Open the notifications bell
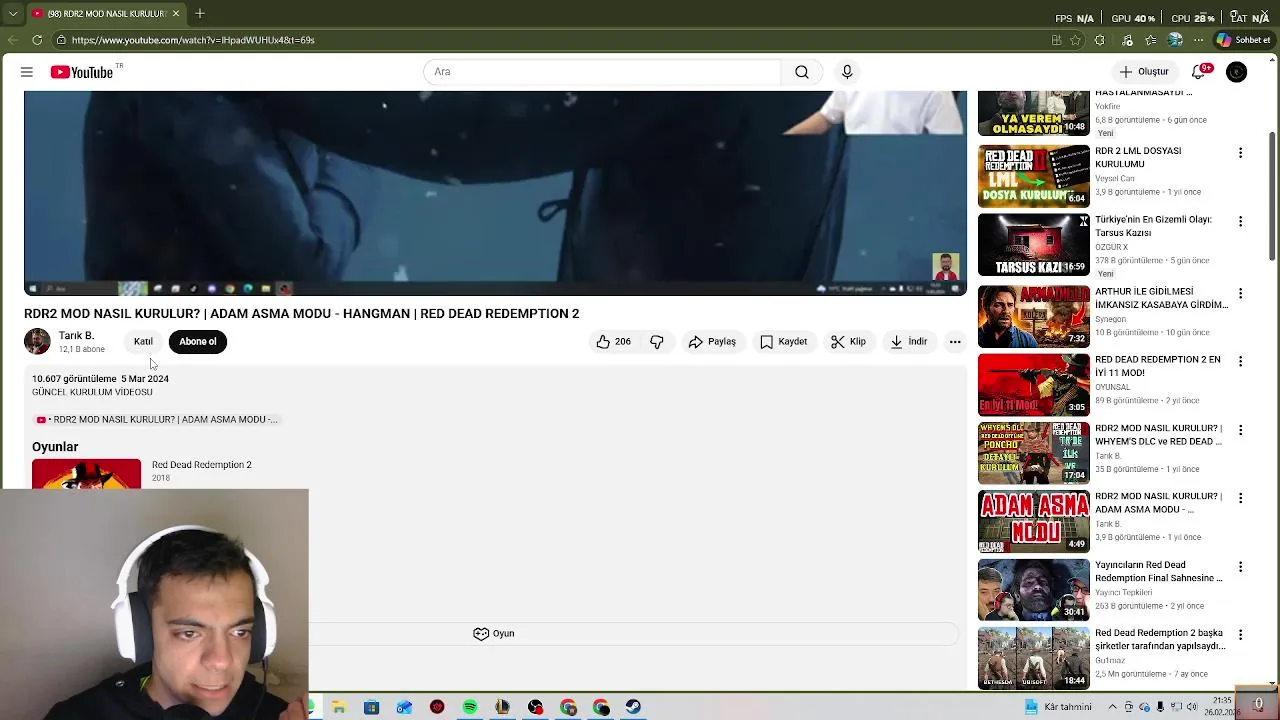This screenshot has width=1280, height=720. [x=1199, y=72]
